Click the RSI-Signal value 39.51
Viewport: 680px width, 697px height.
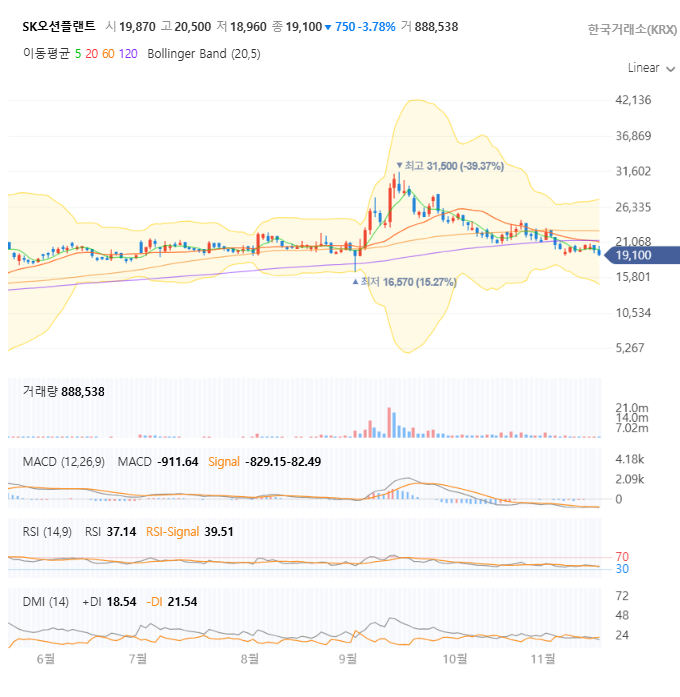(x=219, y=532)
